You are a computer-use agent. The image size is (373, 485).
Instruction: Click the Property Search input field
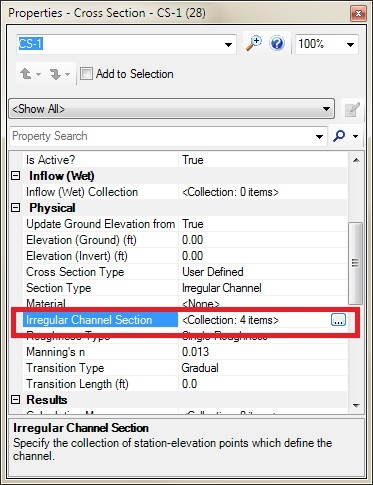pyautogui.click(x=163, y=136)
